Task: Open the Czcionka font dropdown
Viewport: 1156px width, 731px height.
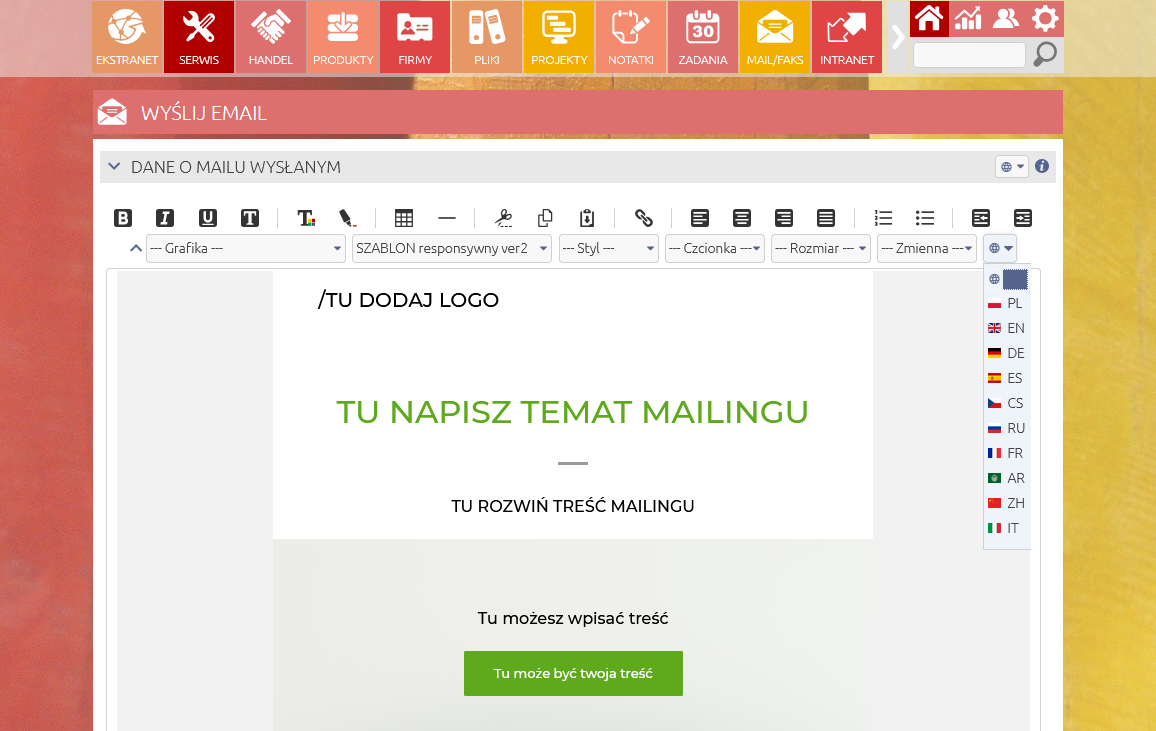Action: 715,248
